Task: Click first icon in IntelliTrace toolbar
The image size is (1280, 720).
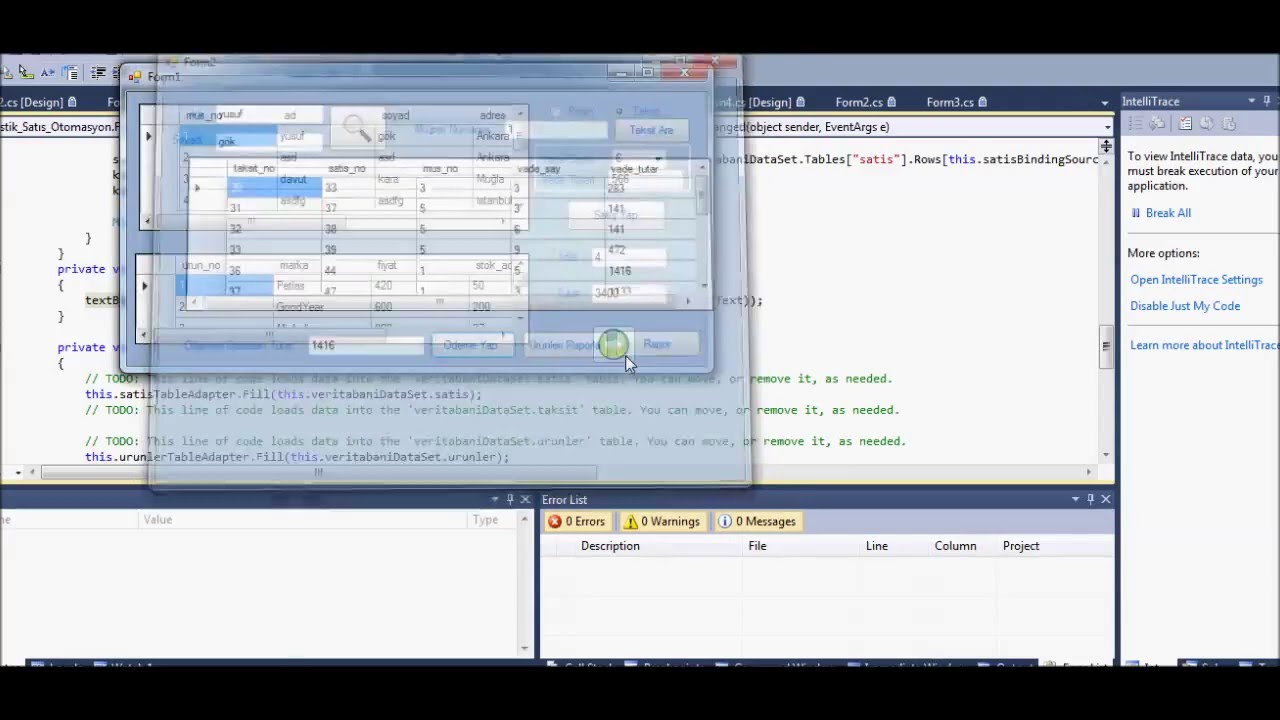Action: [1136, 123]
